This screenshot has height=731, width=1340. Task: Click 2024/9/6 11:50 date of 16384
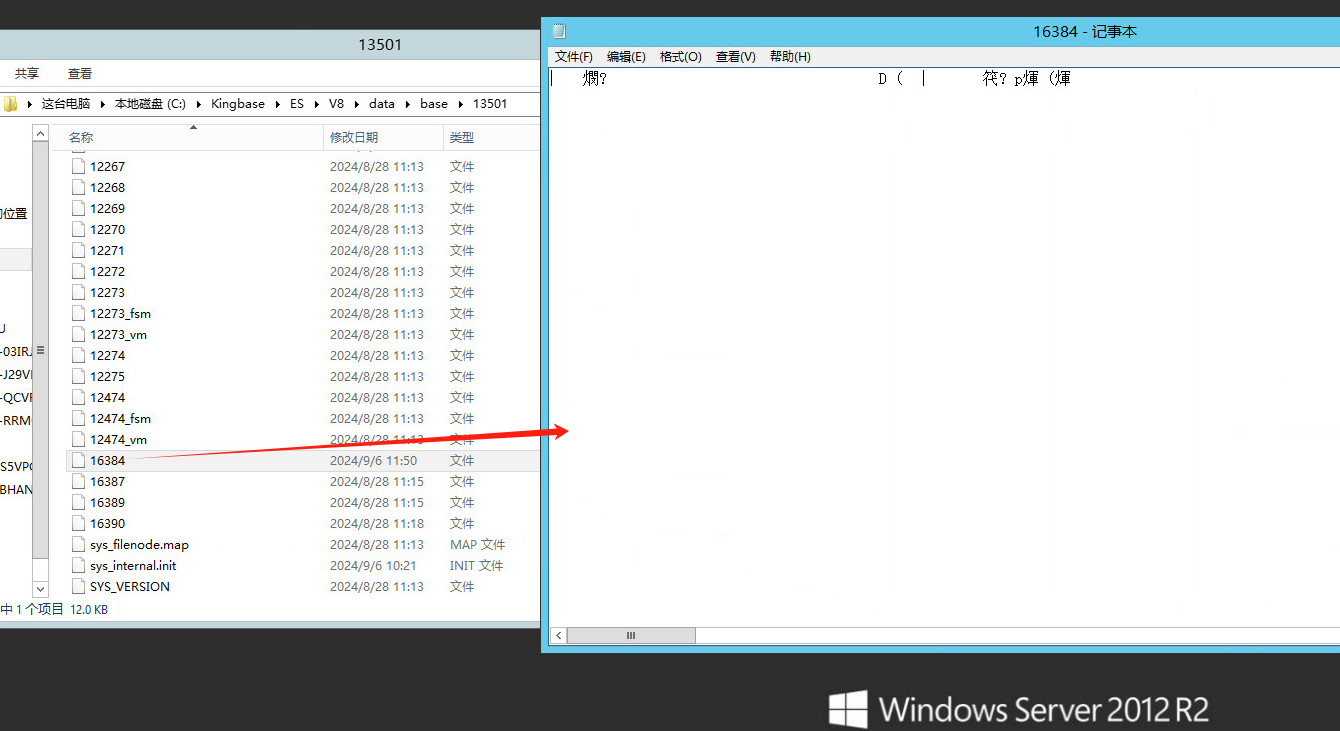point(373,460)
